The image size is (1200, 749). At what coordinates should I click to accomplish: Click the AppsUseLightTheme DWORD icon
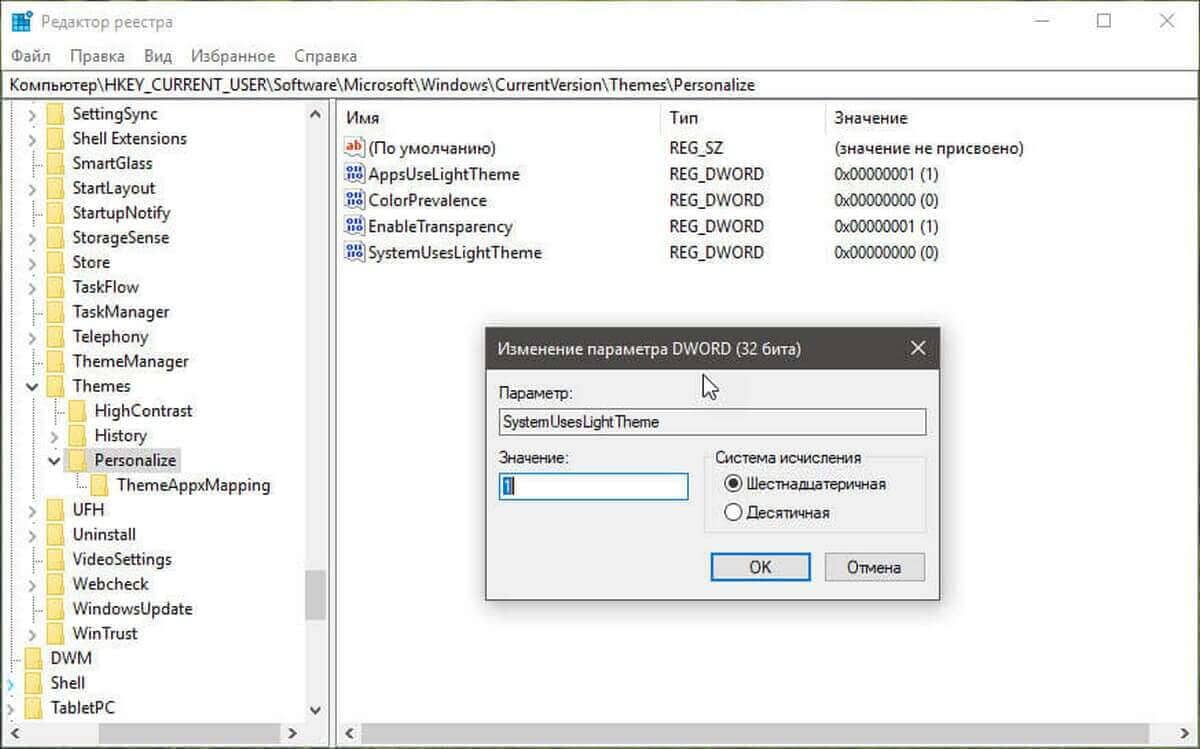(x=354, y=174)
